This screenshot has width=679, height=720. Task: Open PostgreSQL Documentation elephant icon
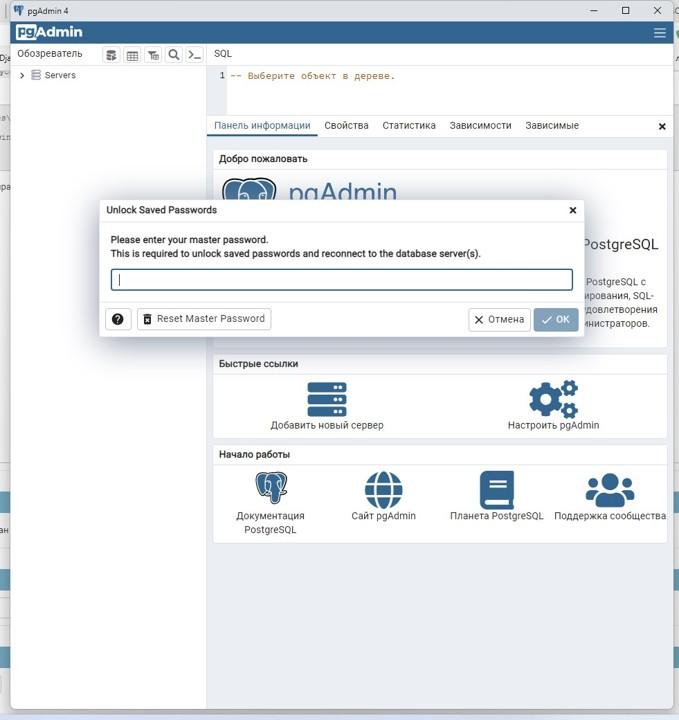[271, 488]
